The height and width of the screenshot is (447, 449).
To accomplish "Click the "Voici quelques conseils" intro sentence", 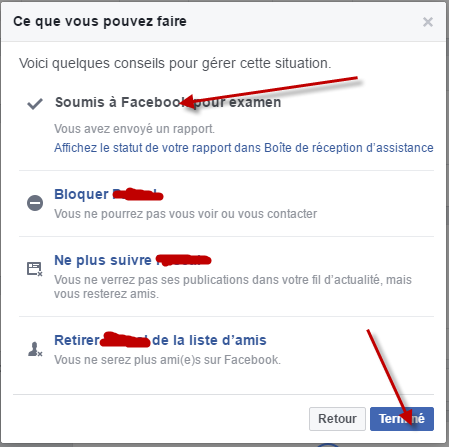I will tap(175, 63).
